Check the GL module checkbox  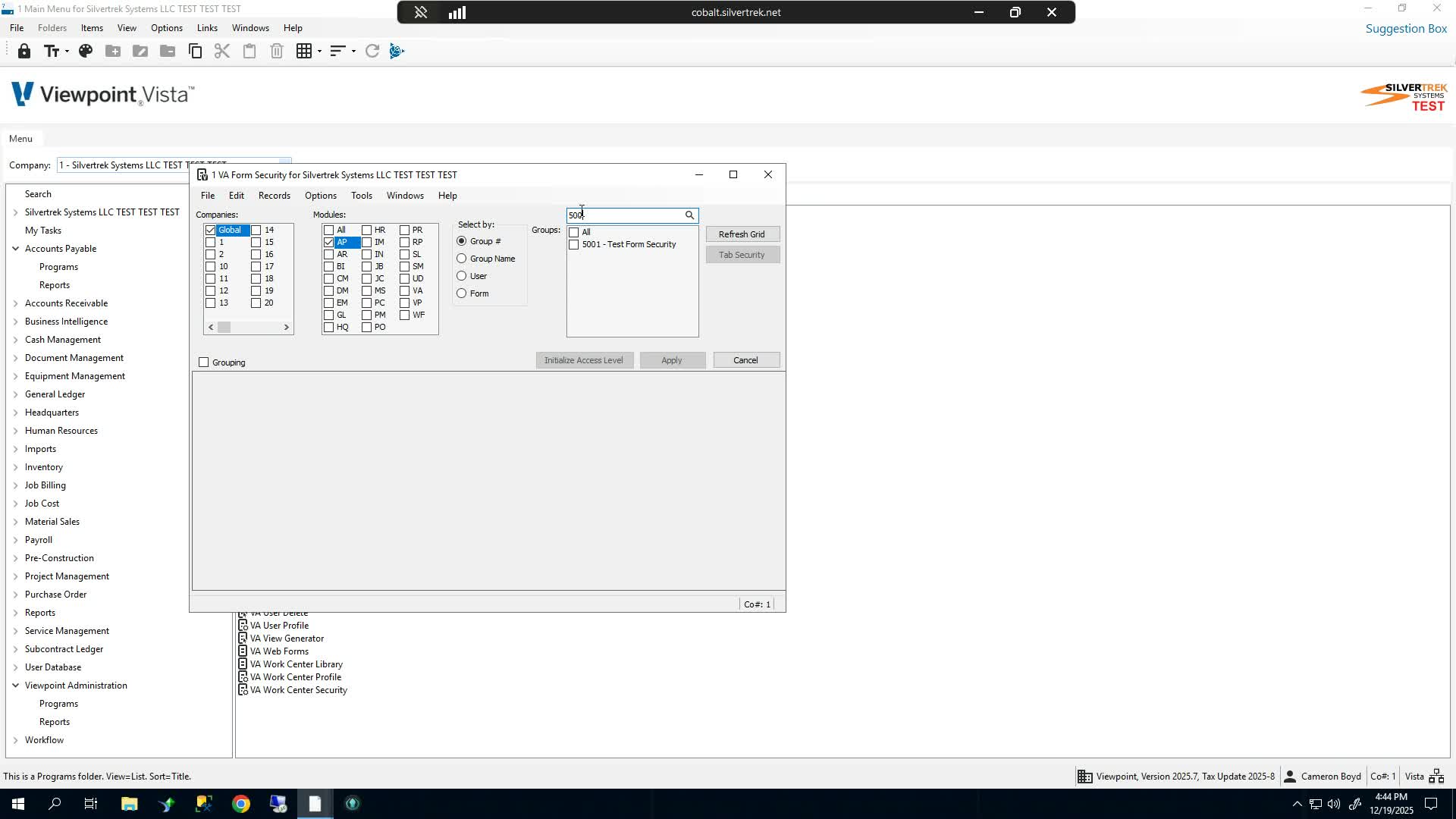328,315
